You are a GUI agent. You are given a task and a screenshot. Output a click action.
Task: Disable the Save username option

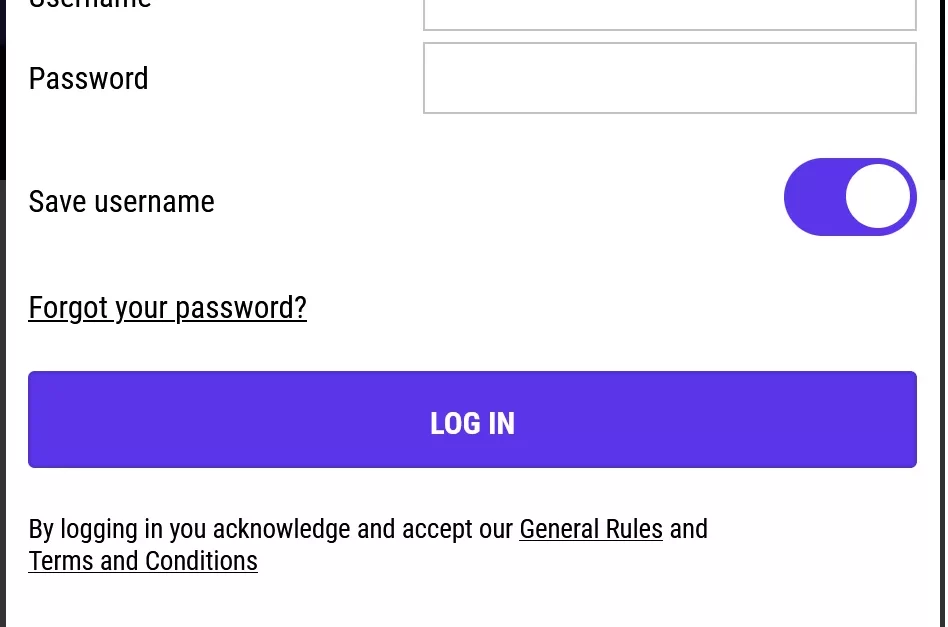(x=850, y=197)
